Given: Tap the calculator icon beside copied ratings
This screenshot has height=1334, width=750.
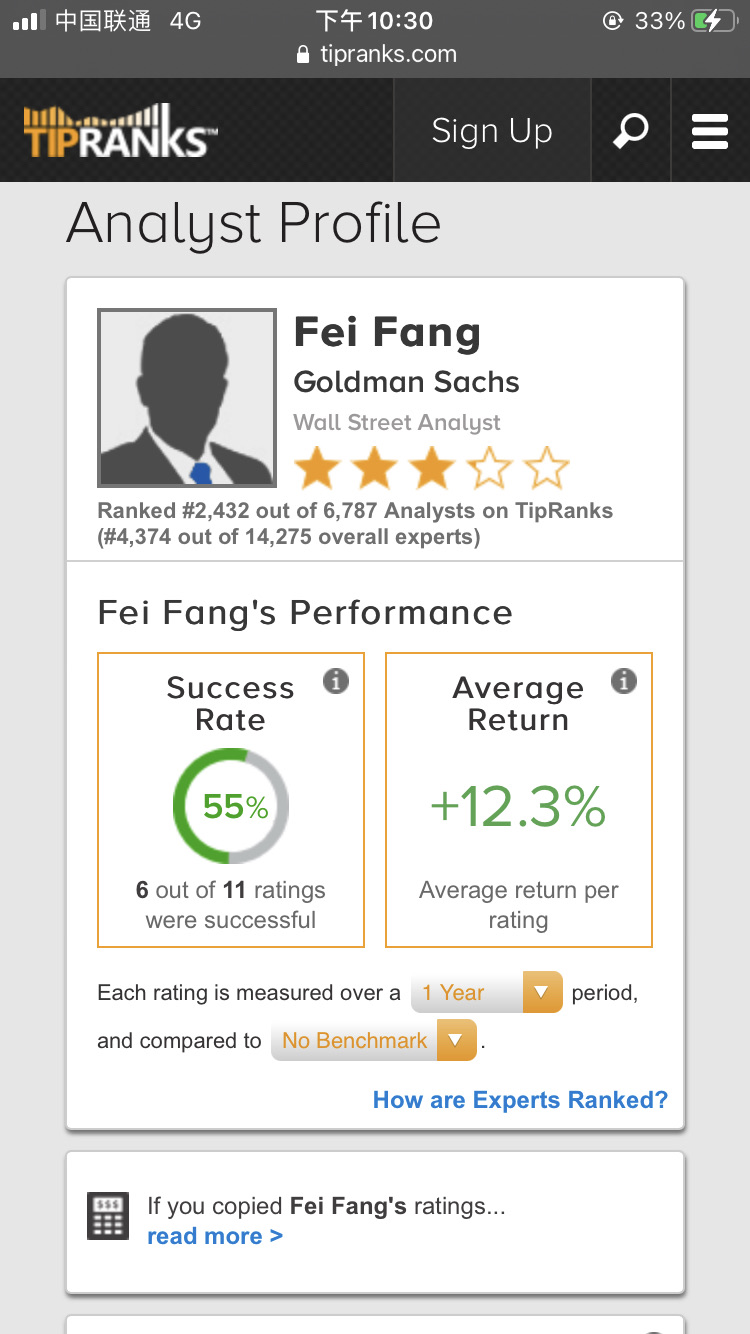Looking at the screenshot, I should point(108,1216).
